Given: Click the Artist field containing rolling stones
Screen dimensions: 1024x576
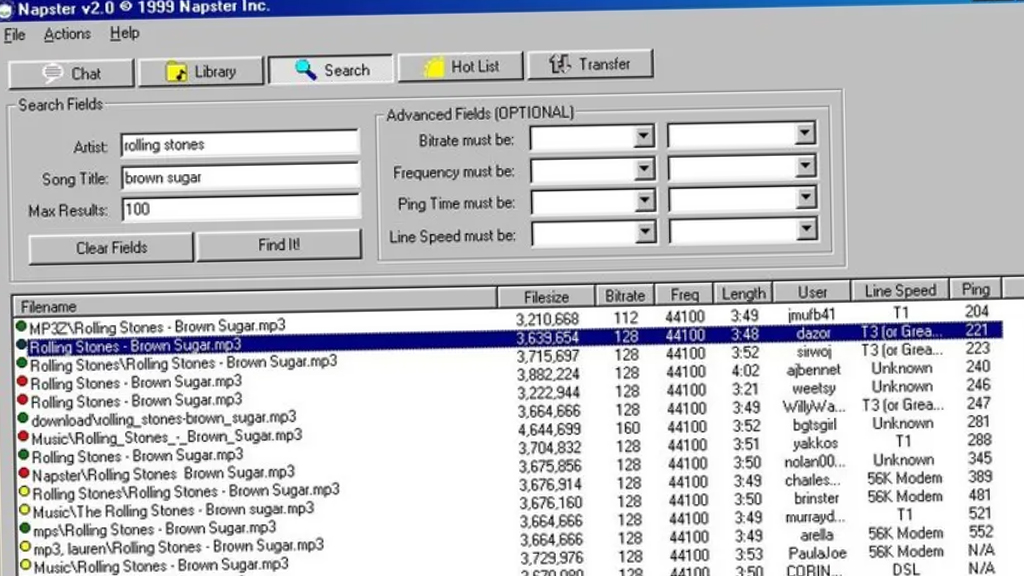Looking at the screenshot, I should coord(240,144).
